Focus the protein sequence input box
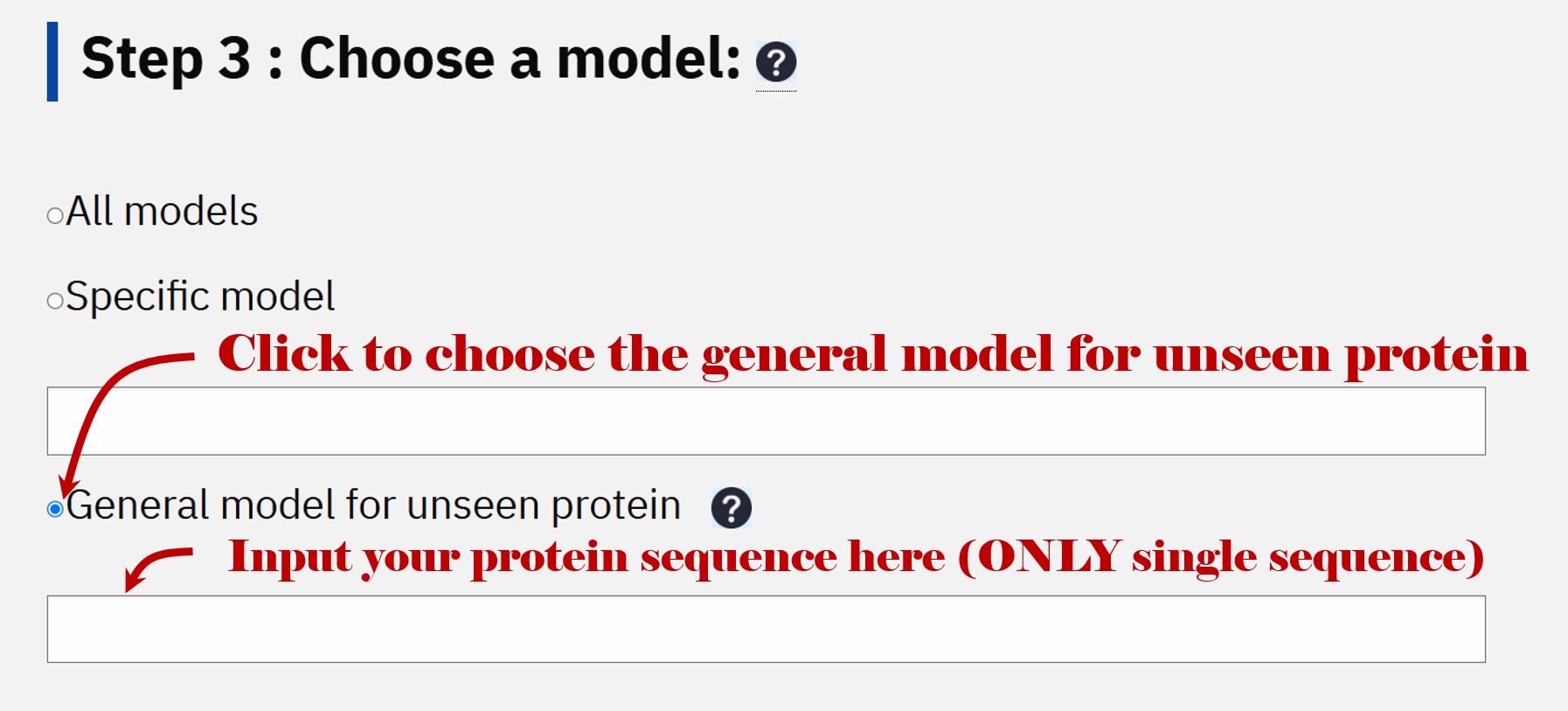1568x711 pixels. coord(766,629)
